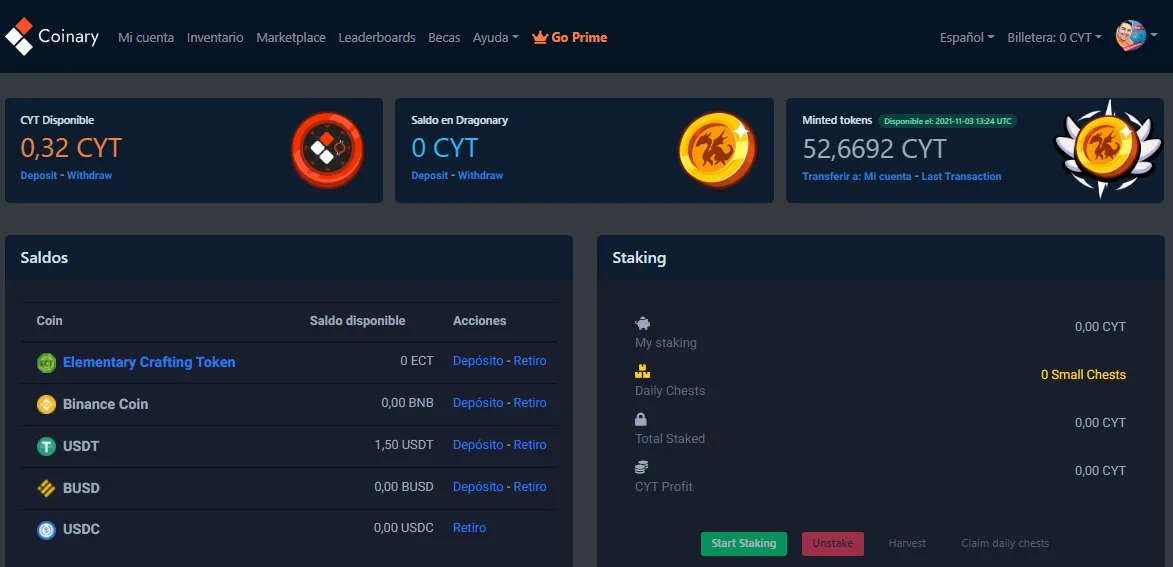This screenshot has height=567, width=1173.
Task: Open the Marketplace page
Action: (291, 37)
